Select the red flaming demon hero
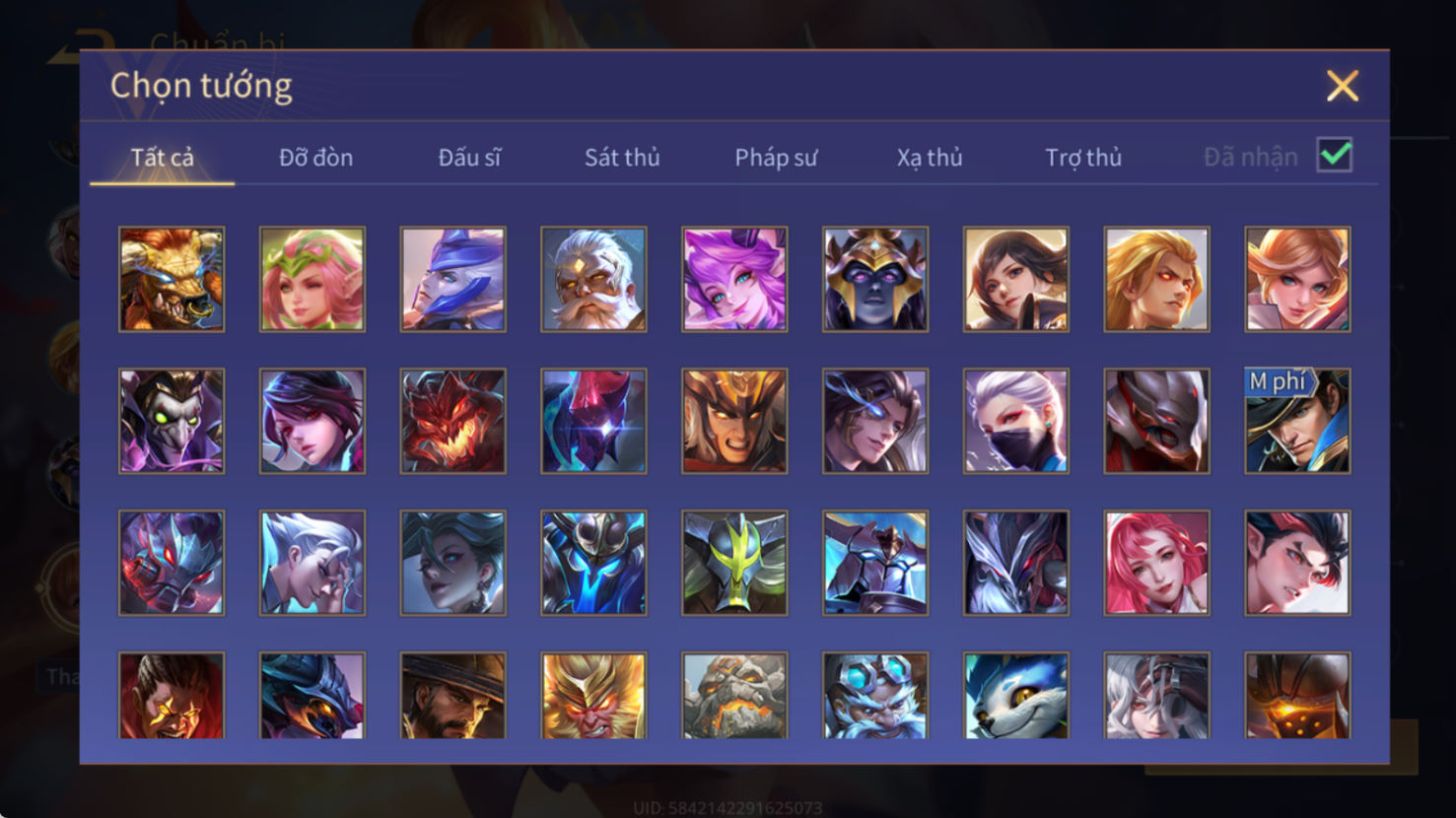The height and width of the screenshot is (818, 1456). coord(453,421)
